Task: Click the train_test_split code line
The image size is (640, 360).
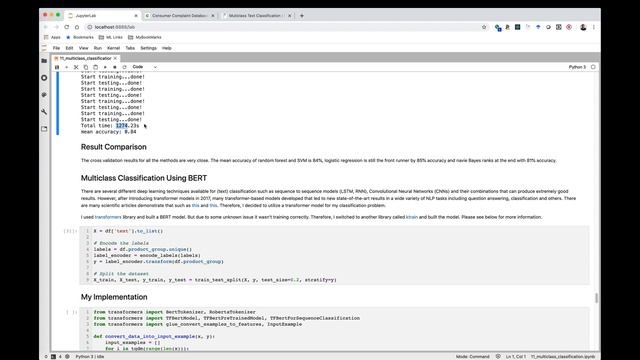Action: (215, 280)
